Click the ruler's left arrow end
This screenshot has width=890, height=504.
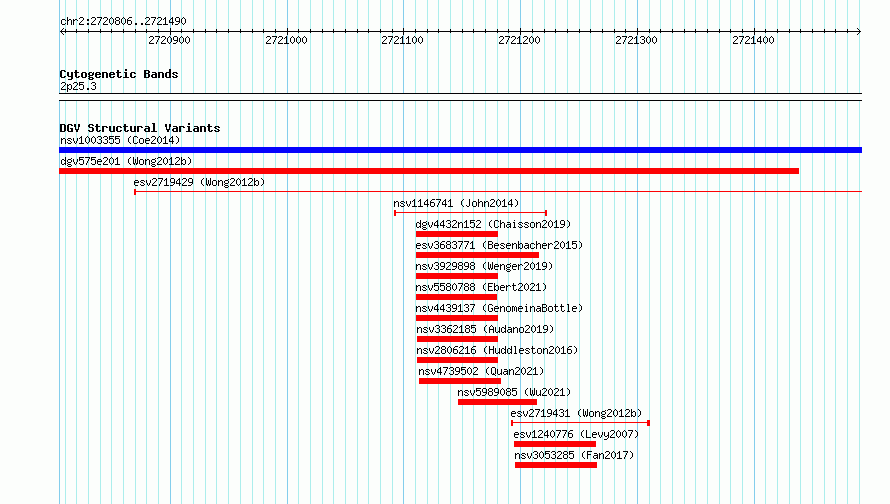pyautogui.click(x=62, y=32)
